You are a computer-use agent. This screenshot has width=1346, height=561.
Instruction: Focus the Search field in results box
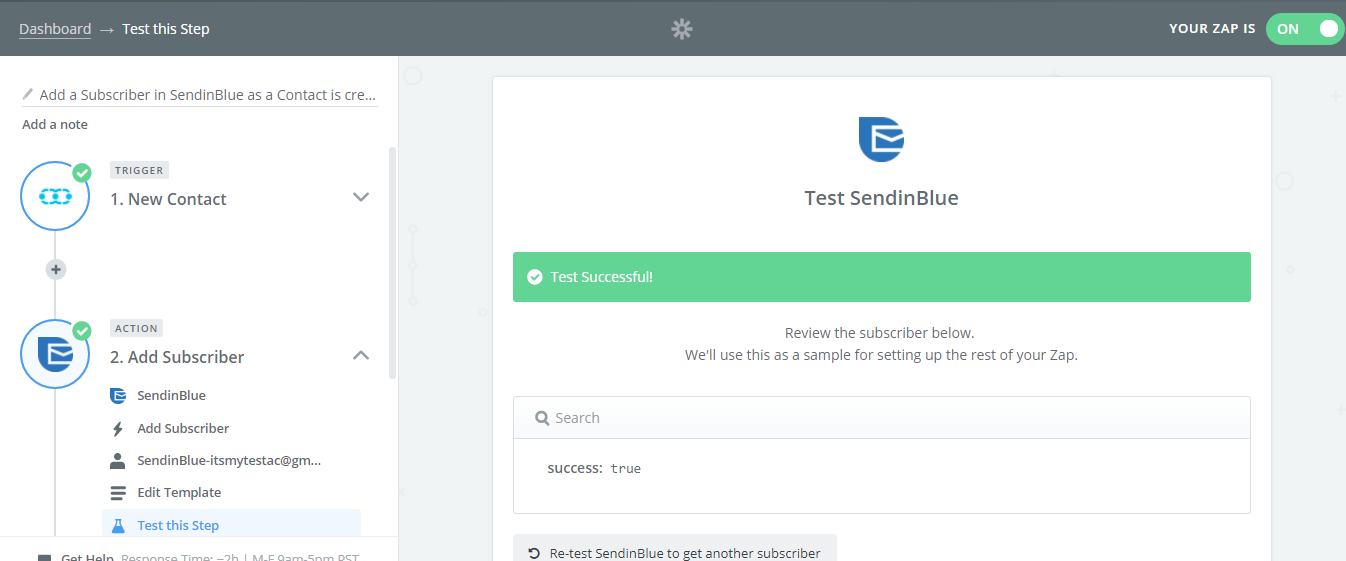pyautogui.click(x=882, y=418)
